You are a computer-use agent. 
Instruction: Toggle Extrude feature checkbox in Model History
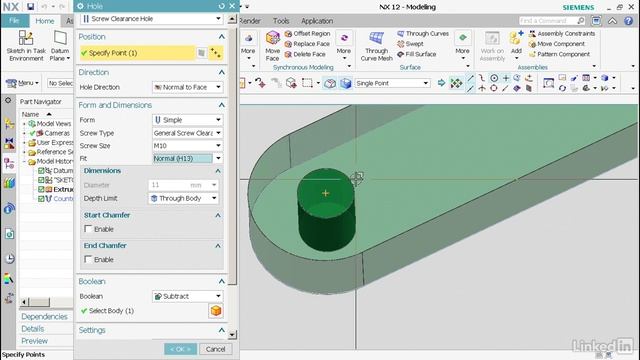pyautogui.click(x=41, y=189)
